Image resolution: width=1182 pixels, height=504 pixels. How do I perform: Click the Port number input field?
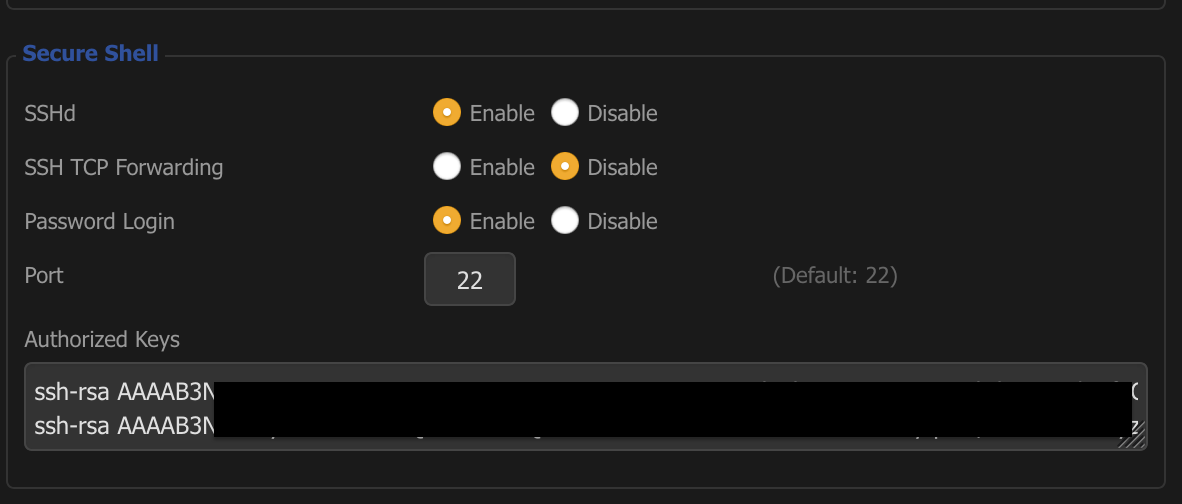click(470, 279)
